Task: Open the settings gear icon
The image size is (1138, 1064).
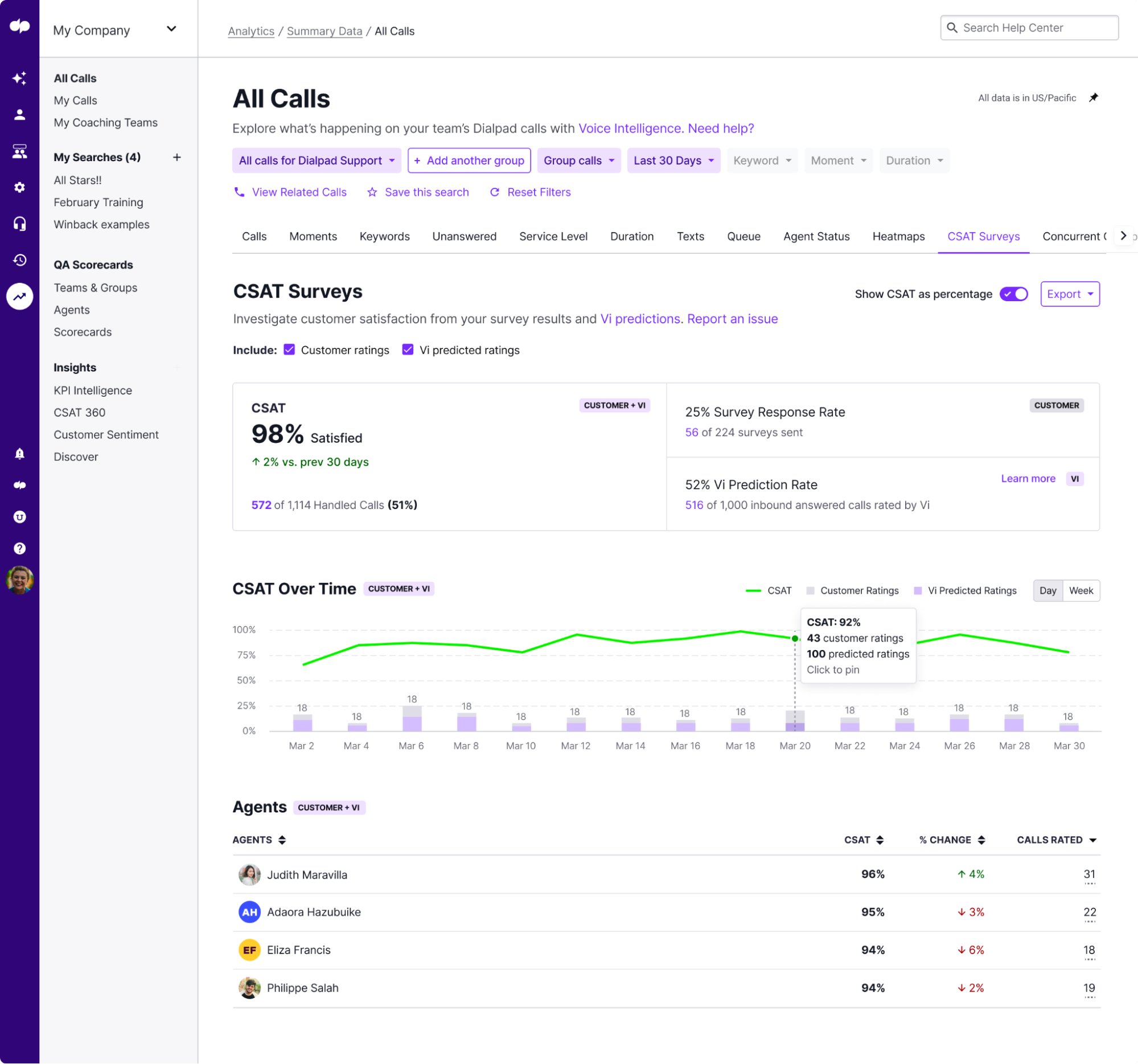Action: point(19,187)
